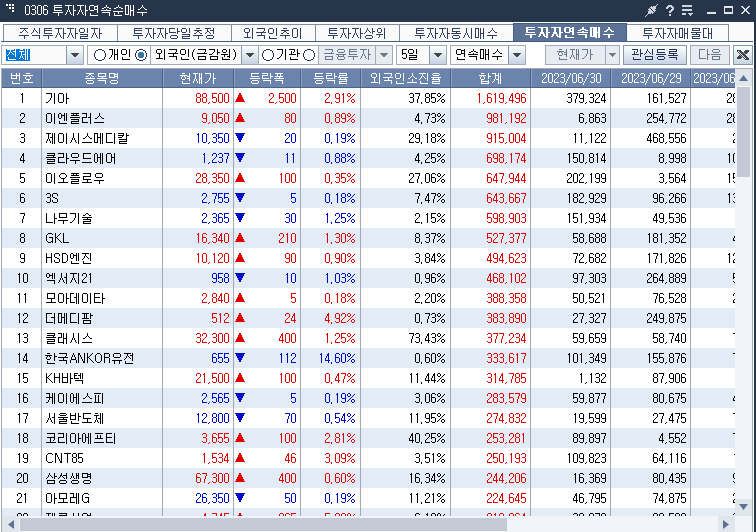The height and width of the screenshot is (532, 756).
Task: Click the horizontal scrollbar thumb
Action: (x=263, y=524)
